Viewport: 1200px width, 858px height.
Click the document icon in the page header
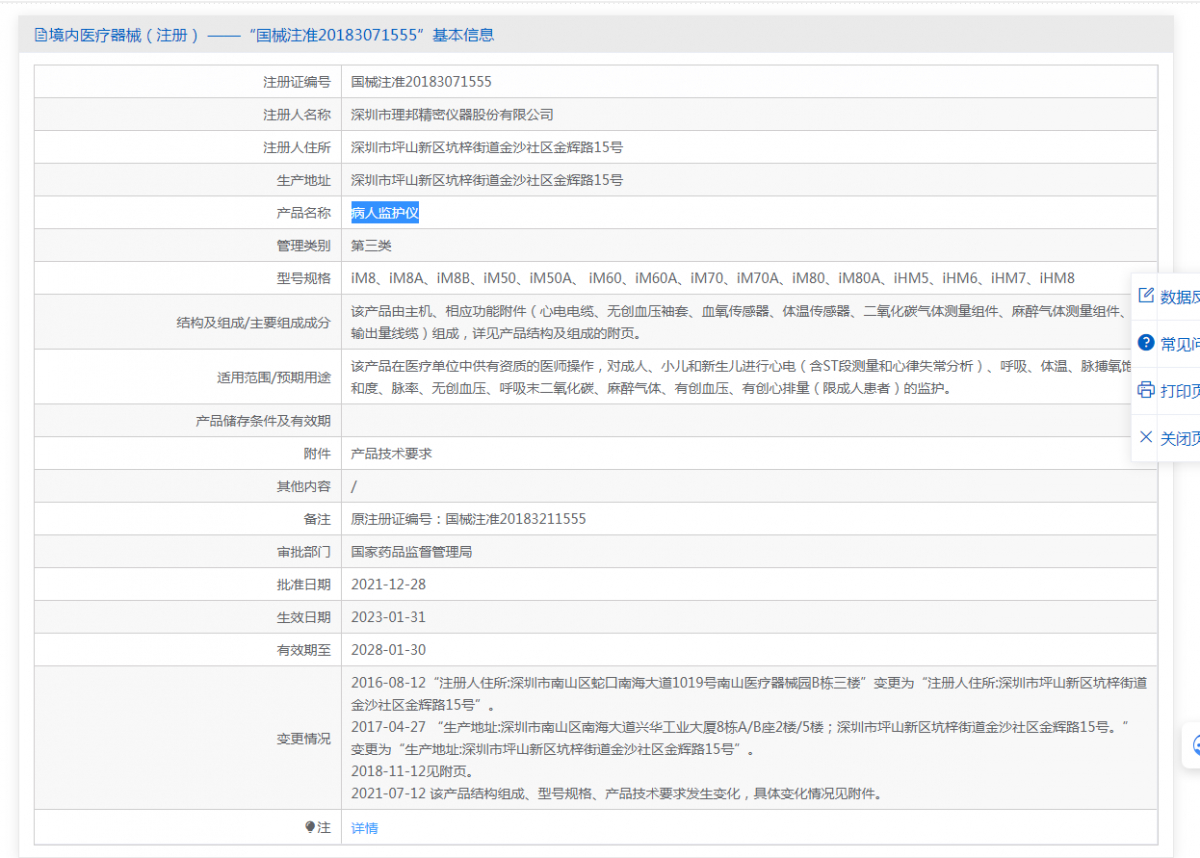coord(41,35)
